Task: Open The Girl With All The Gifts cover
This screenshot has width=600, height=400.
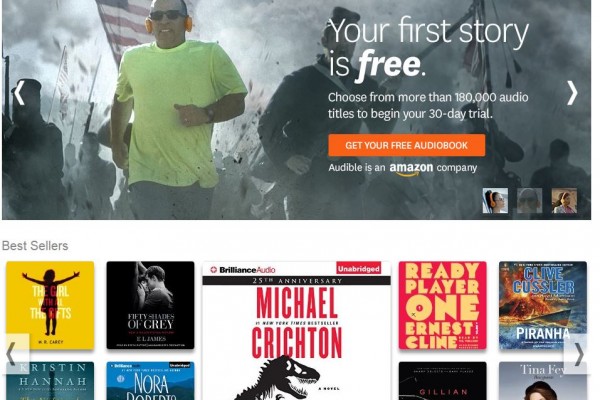Action: point(50,305)
